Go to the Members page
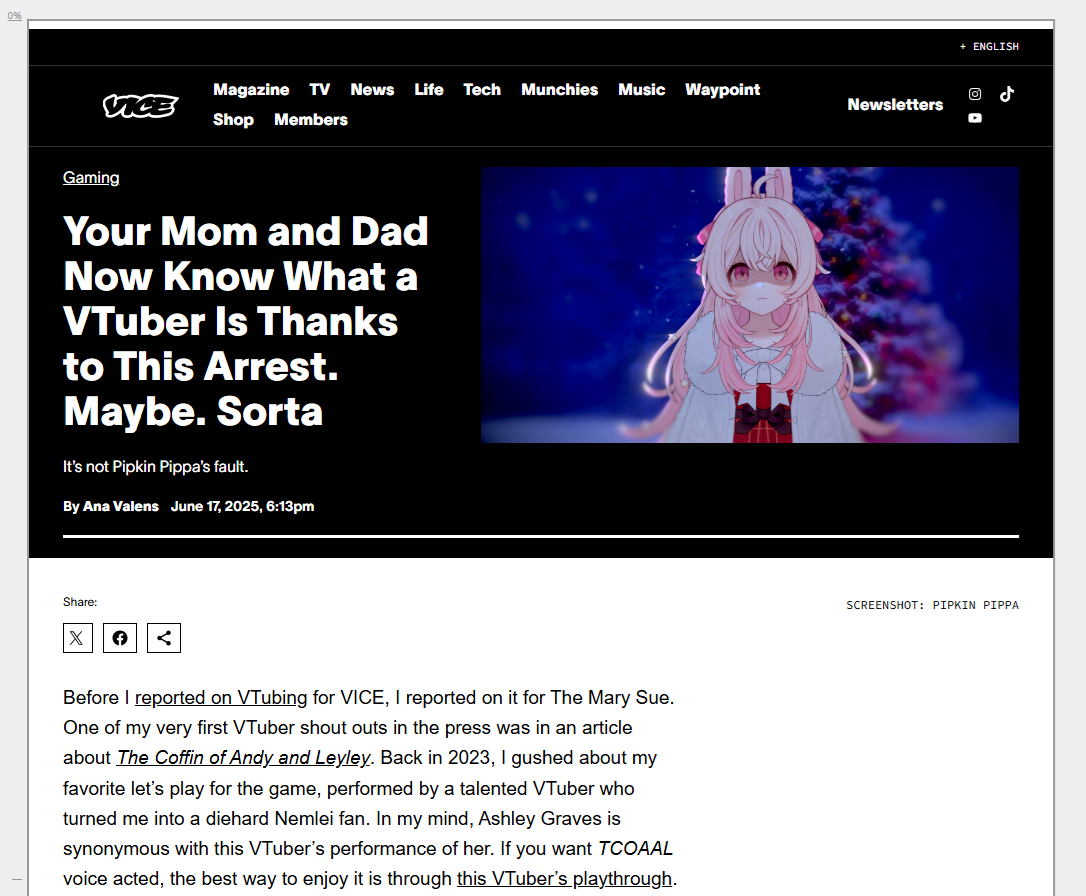Image resolution: width=1086 pixels, height=896 pixels. click(311, 120)
